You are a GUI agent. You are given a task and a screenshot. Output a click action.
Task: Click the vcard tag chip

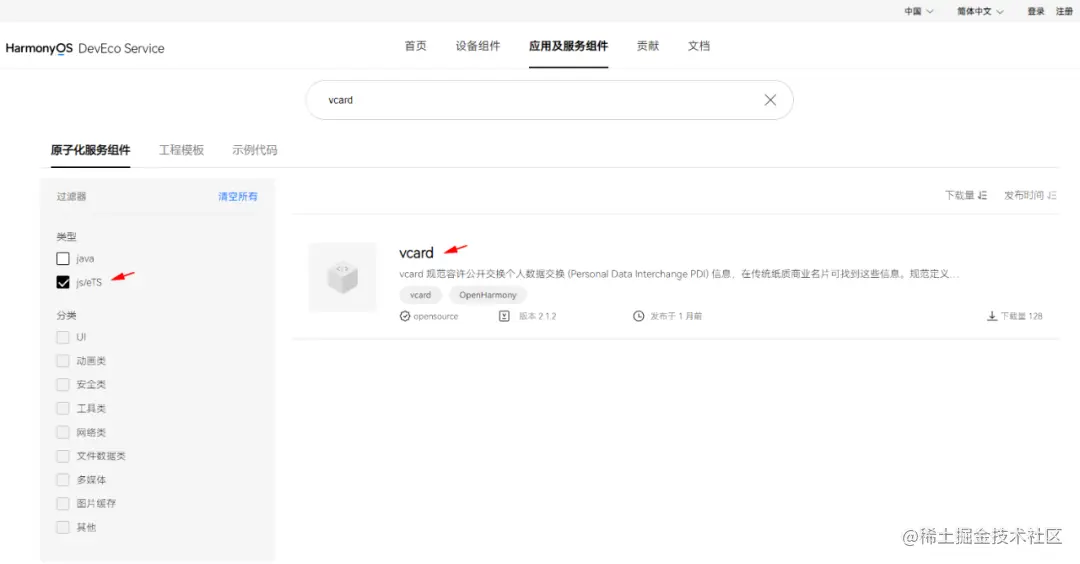(x=420, y=295)
